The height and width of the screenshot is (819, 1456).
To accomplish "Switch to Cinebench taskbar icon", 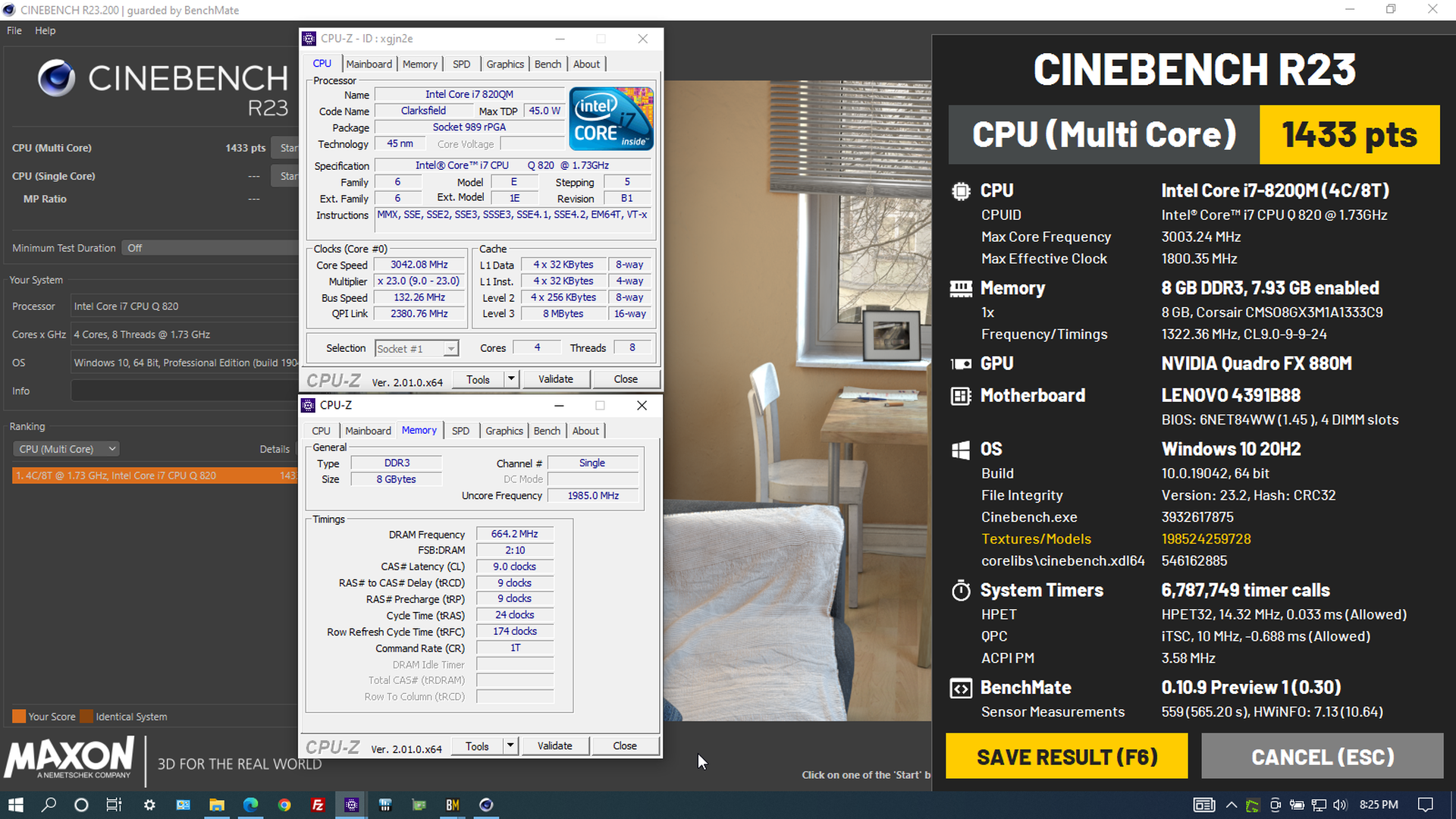I will point(486,805).
